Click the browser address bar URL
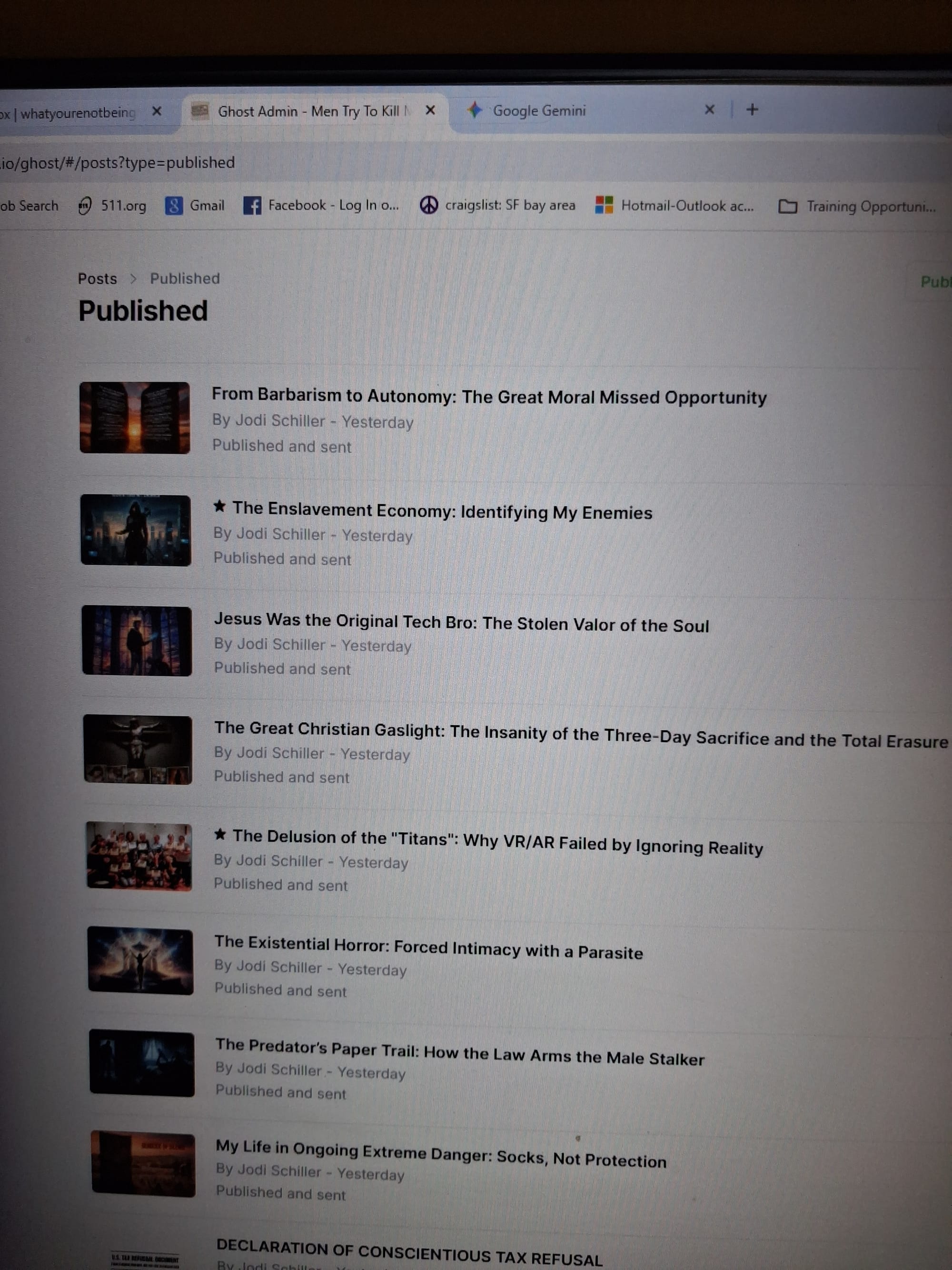This screenshot has width=952, height=1270. tap(118, 163)
